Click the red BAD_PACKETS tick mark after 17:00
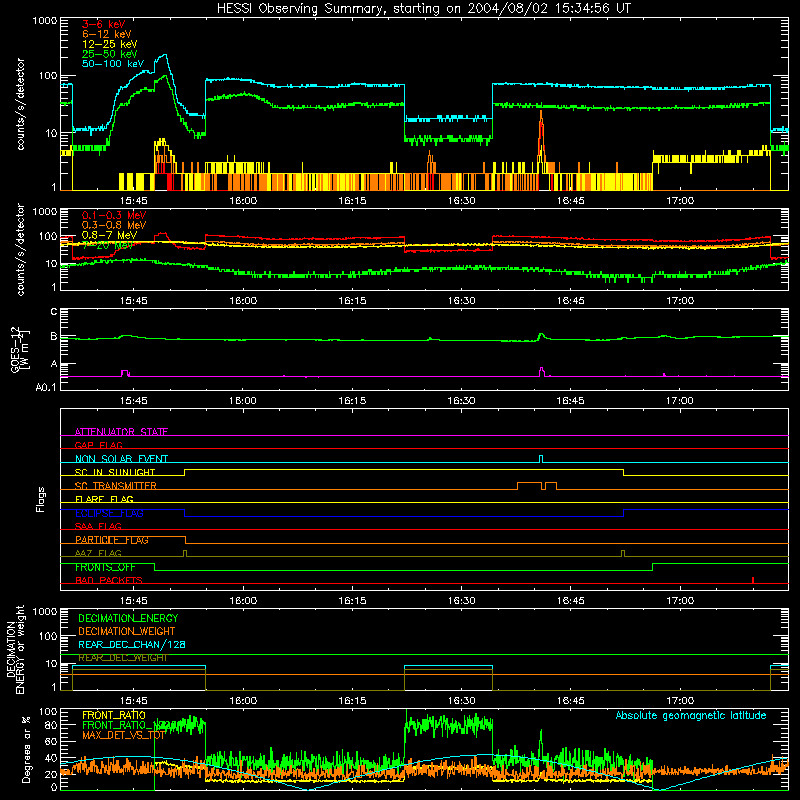Screen dimensions: 800x800 coord(753,580)
